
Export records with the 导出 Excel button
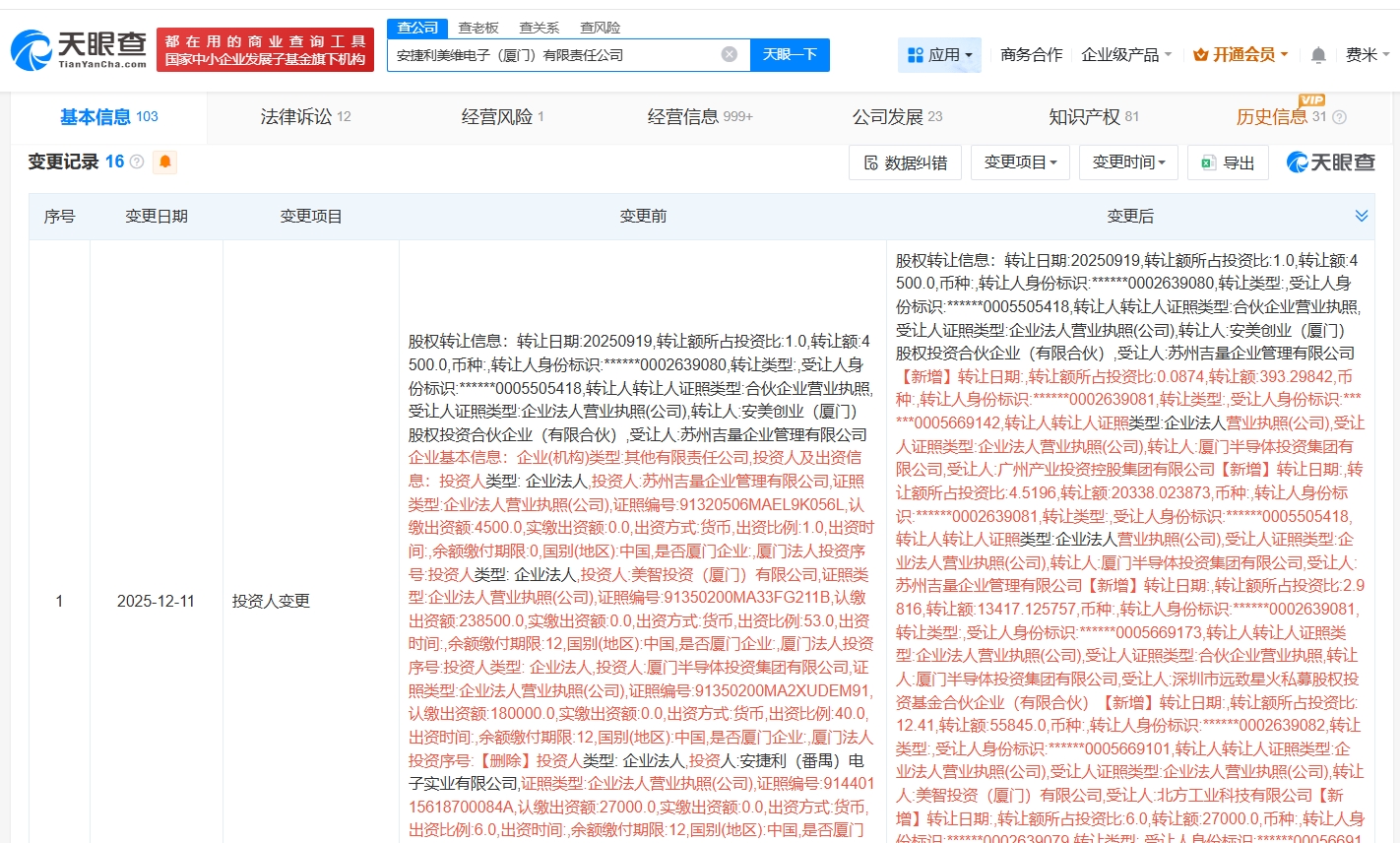pos(1228,162)
